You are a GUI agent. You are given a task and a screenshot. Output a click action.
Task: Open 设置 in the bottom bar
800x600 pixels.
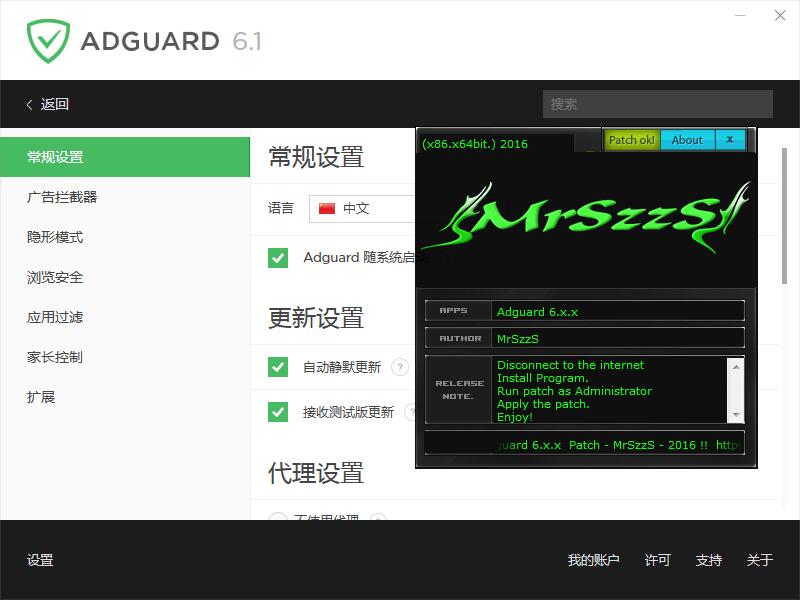point(40,560)
